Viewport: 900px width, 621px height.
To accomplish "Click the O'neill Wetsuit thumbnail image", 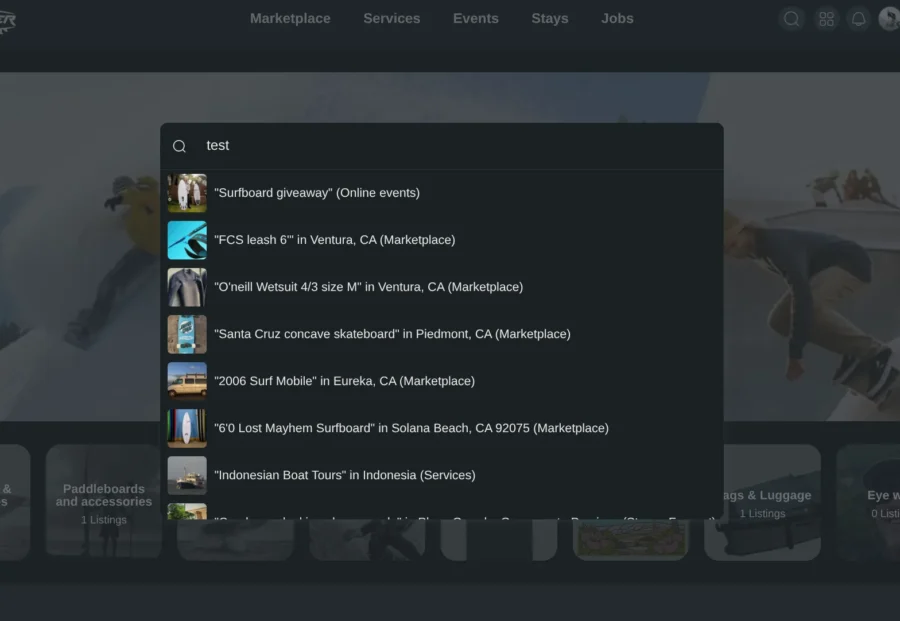I will point(187,287).
